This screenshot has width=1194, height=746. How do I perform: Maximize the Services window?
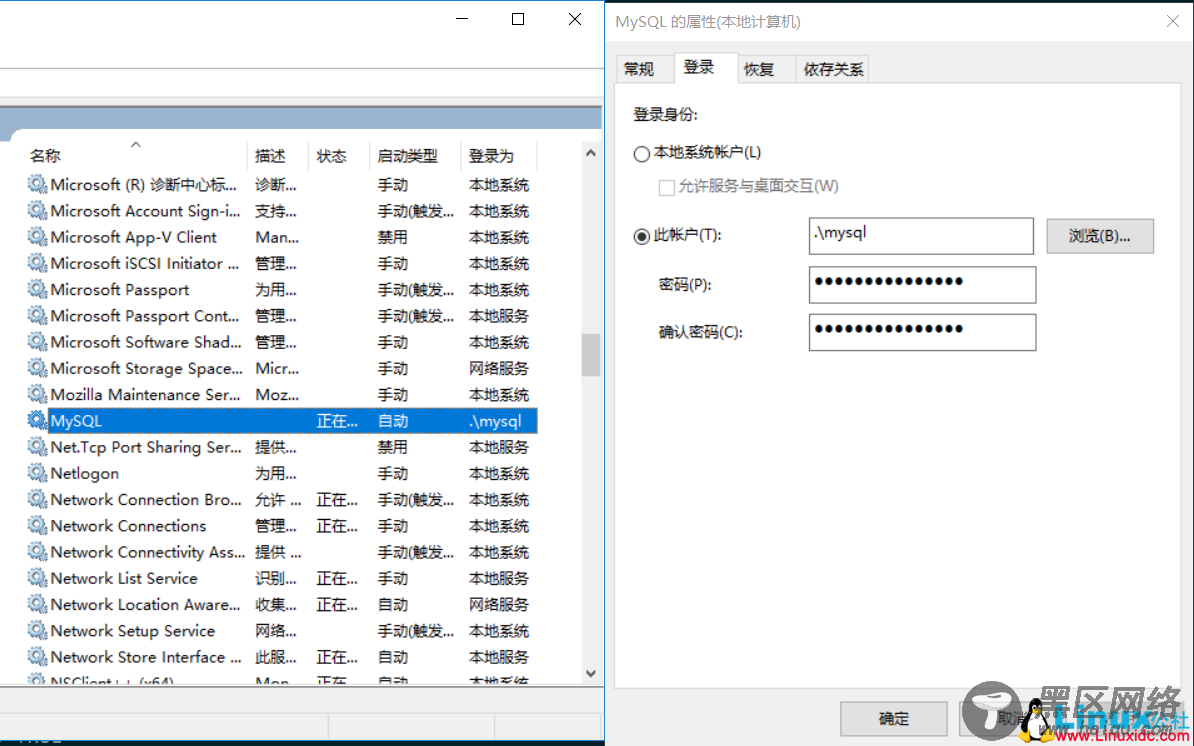pyautogui.click(x=518, y=19)
